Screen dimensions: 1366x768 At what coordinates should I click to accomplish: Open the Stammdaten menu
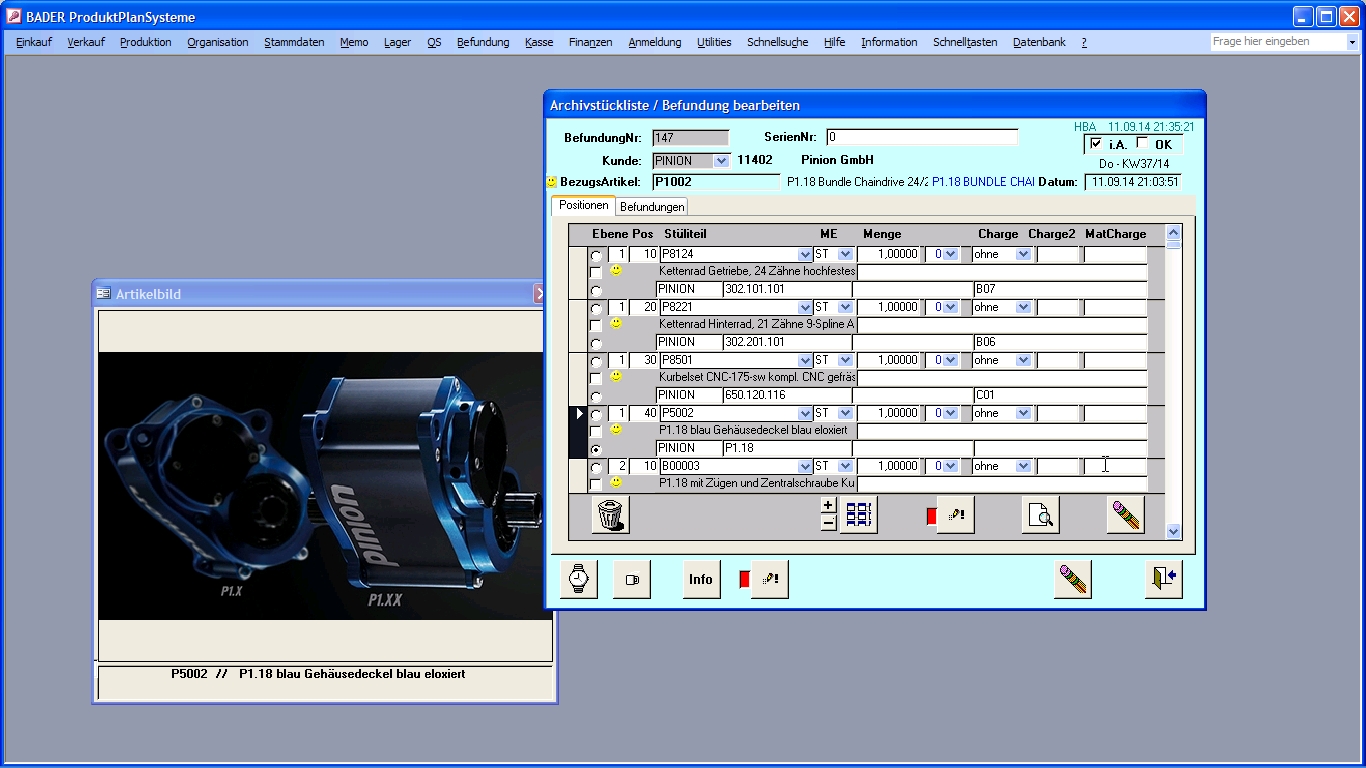point(294,42)
